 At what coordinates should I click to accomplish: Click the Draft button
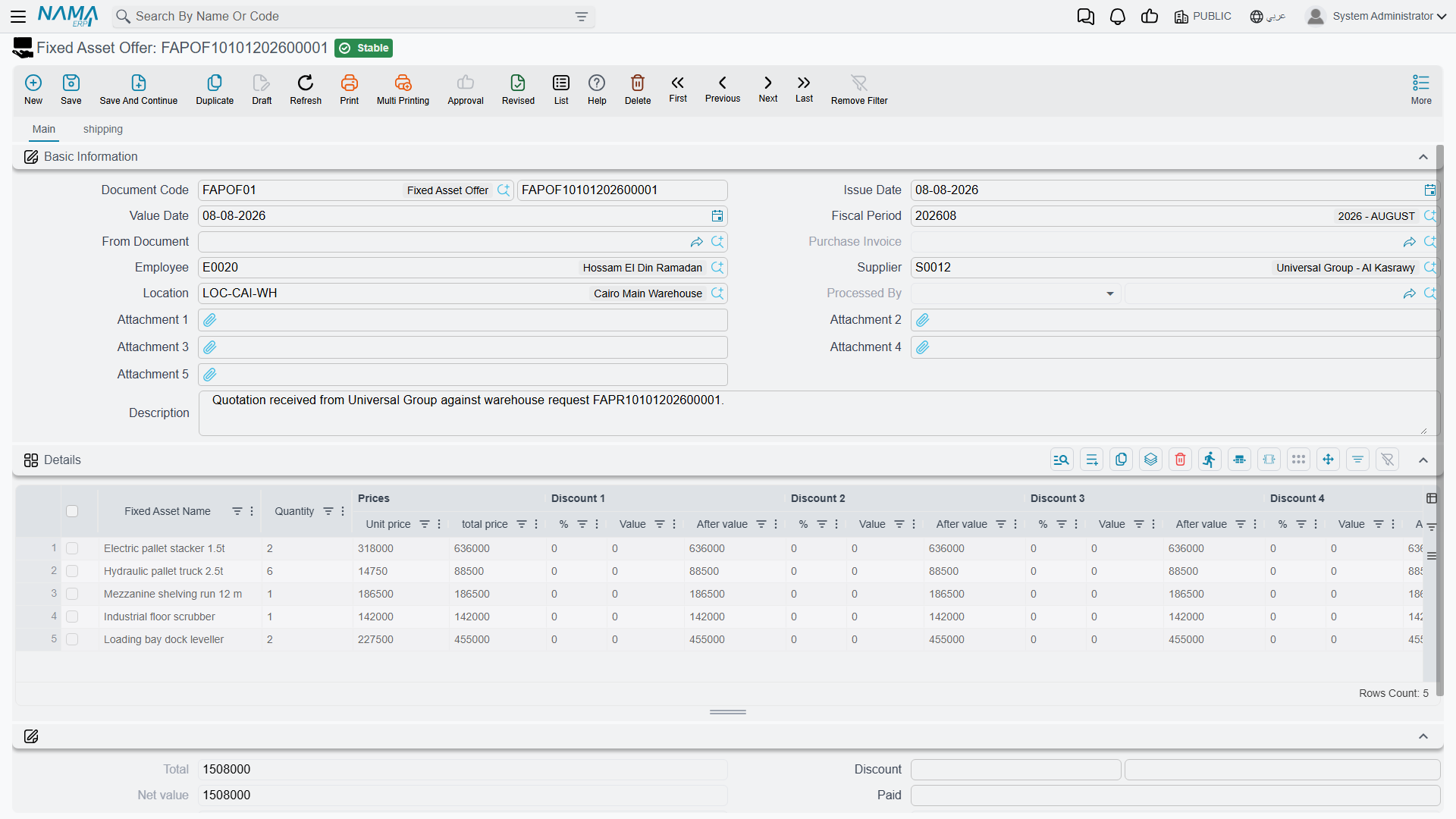[262, 89]
